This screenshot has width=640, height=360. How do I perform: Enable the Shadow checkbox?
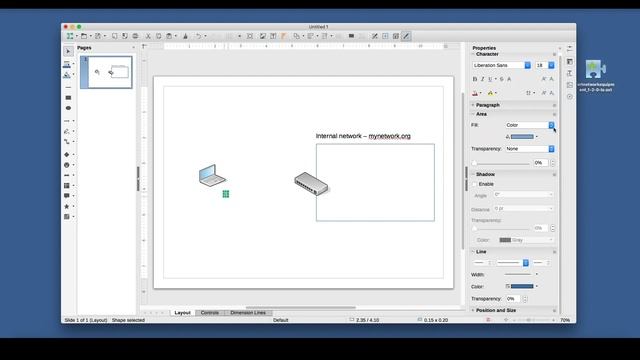coord(475,184)
